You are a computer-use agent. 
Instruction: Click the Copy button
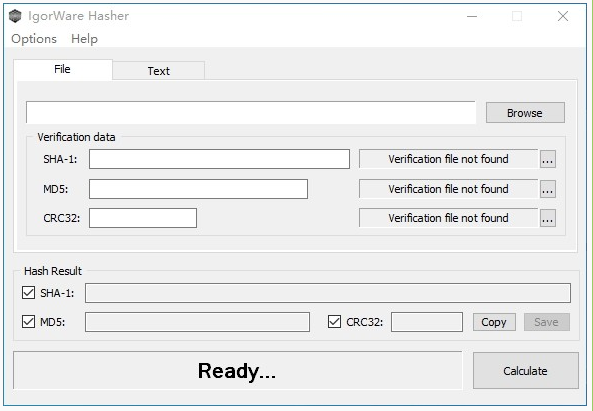494,322
